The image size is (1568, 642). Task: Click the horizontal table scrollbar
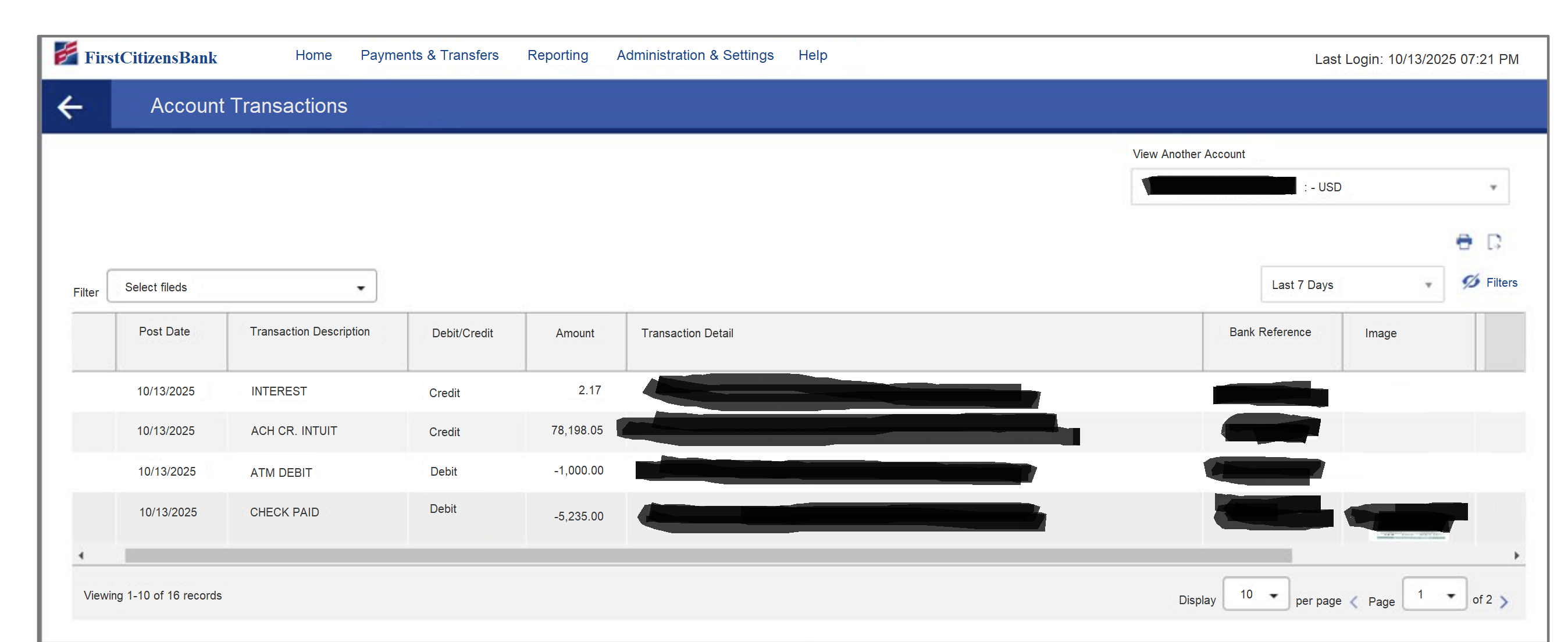coord(707,555)
